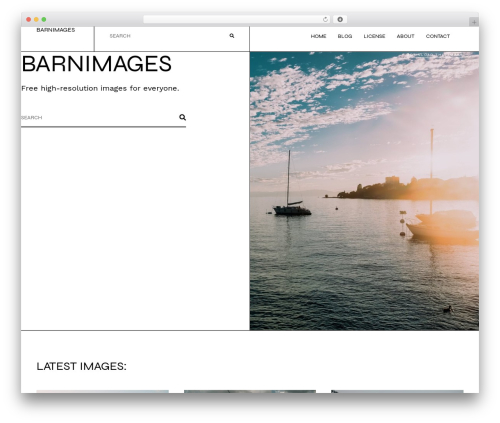Click the large BARNIMAGES heading
The image size is (500, 423).
[96, 64]
